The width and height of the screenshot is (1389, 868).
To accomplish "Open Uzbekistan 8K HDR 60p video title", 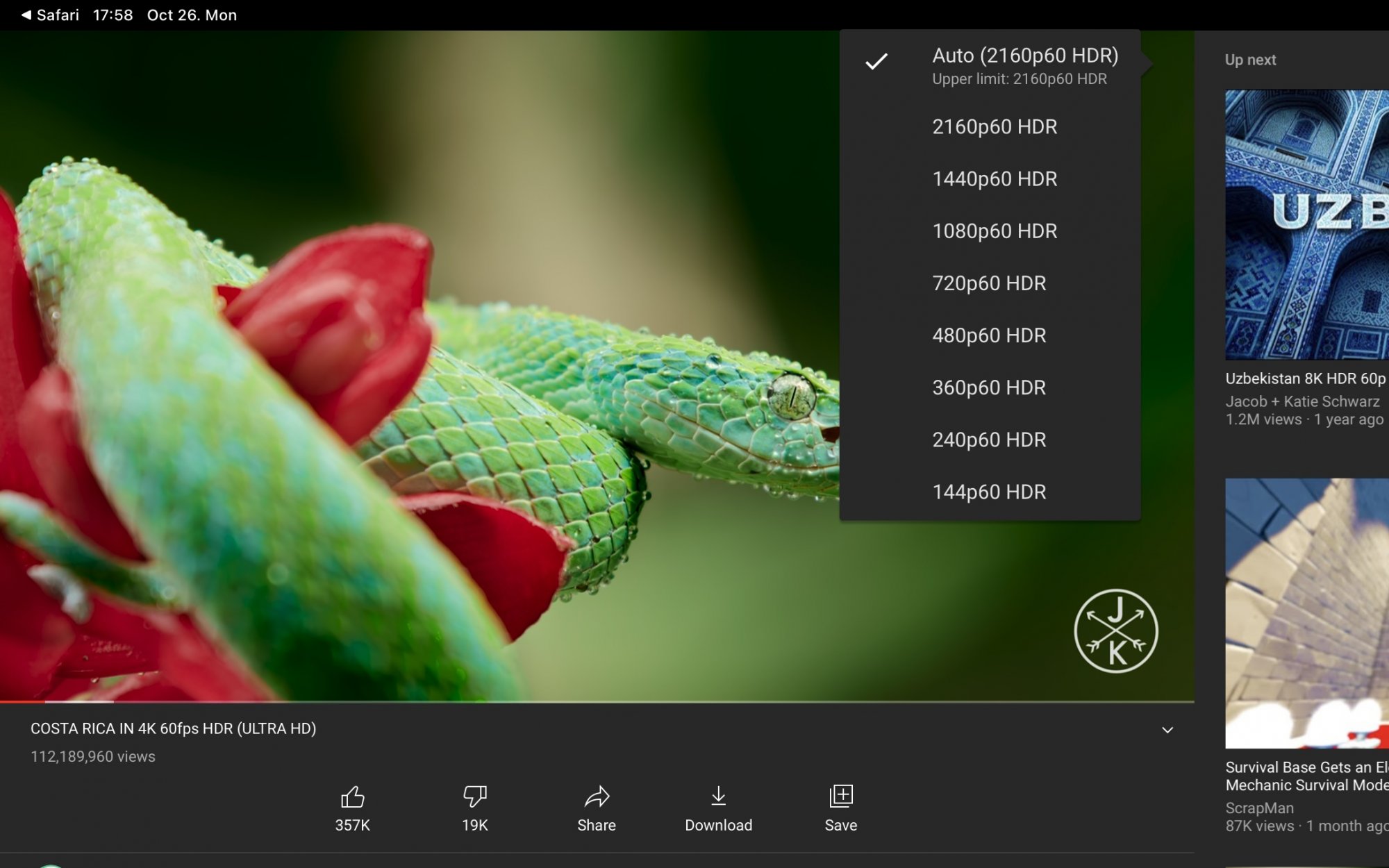I will click(x=1305, y=379).
